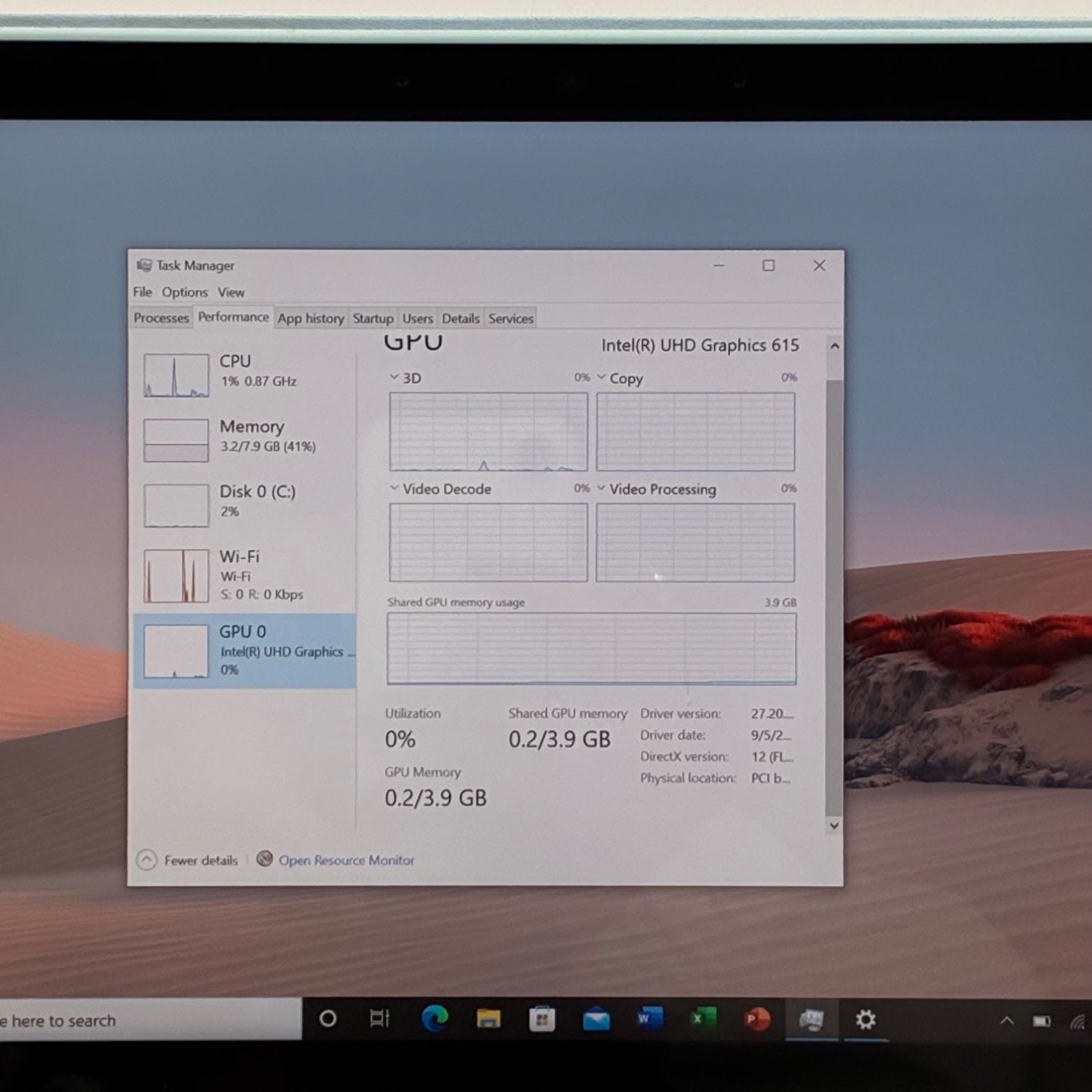Select GPU 0 in the performance sidebar
The height and width of the screenshot is (1092, 1092).
tap(245, 650)
